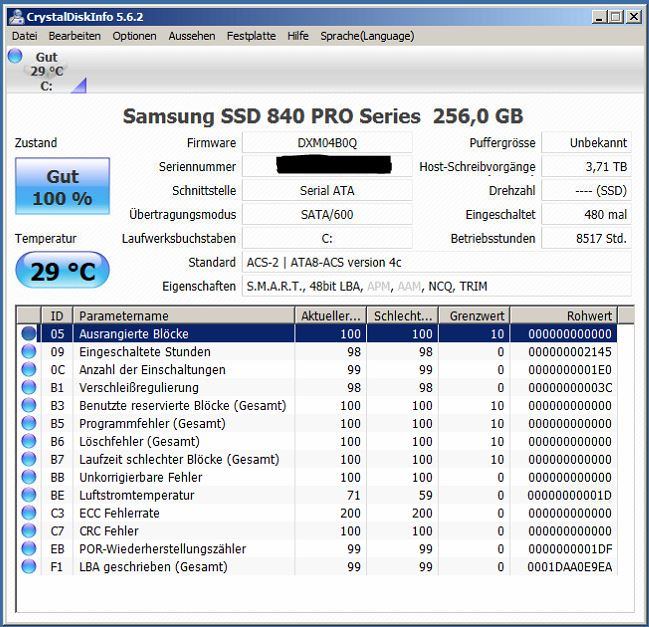The height and width of the screenshot is (627, 649).
Task: Open the Sprache(Language) menu
Action: (x=367, y=36)
